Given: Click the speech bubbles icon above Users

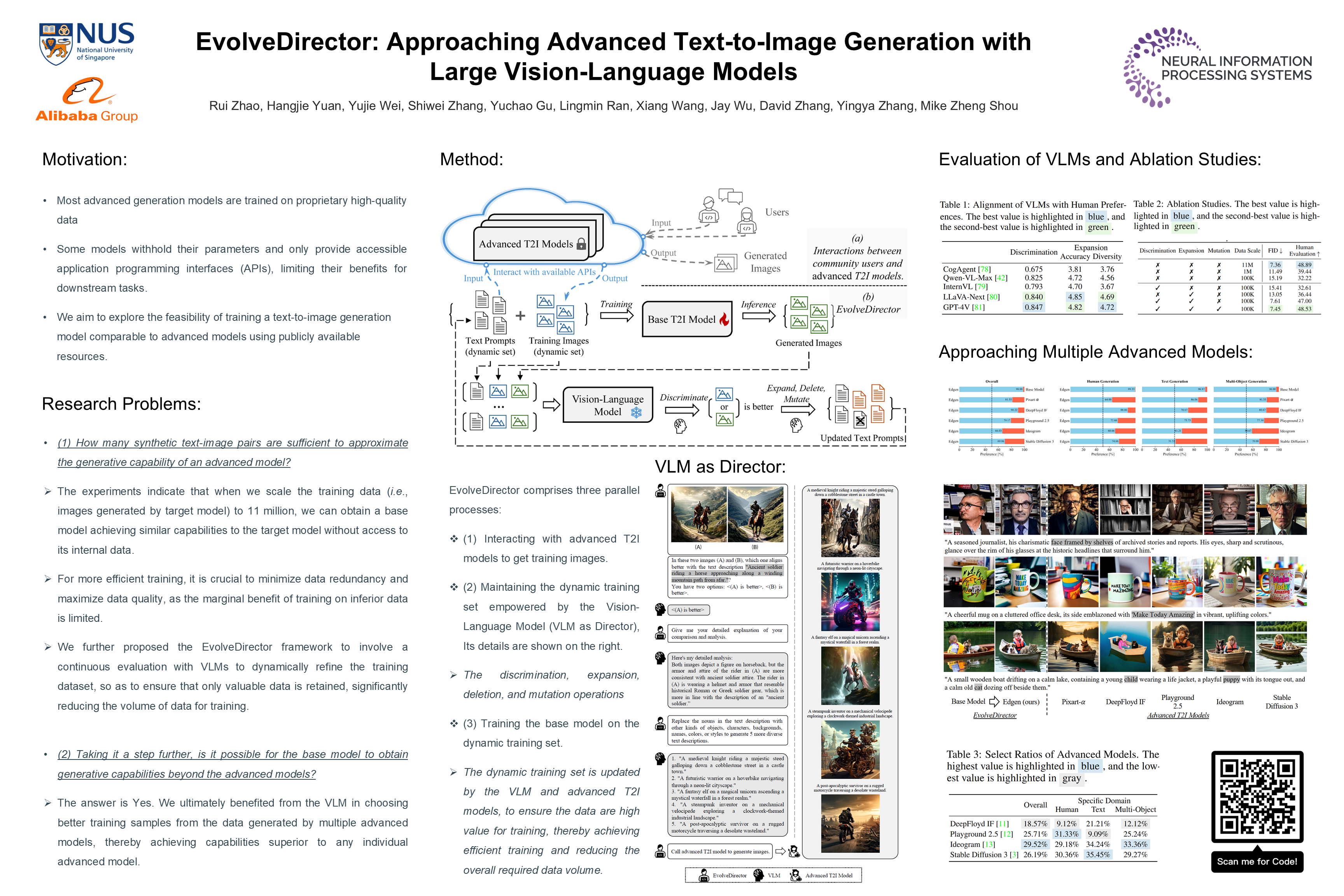Looking at the screenshot, I should pyautogui.click(x=730, y=196).
